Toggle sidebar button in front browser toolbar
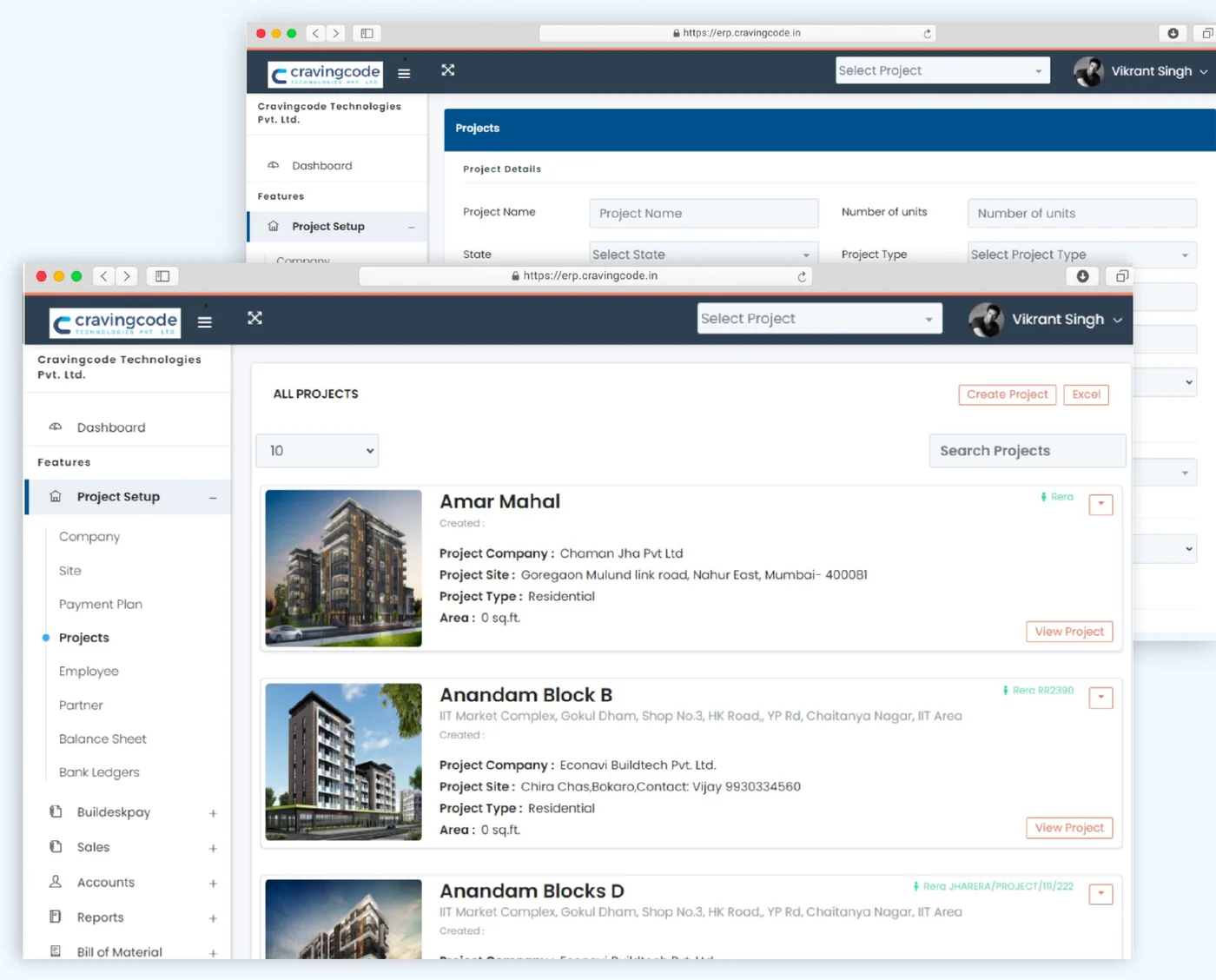Screen dimensions: 1216x980 pos(162,276)
